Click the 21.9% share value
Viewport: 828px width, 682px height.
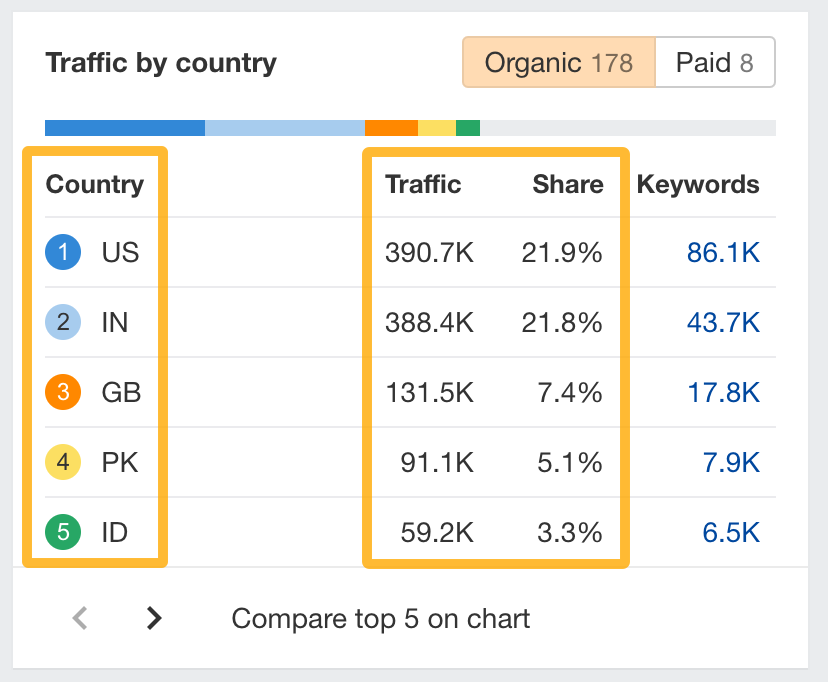coord(562,252)
